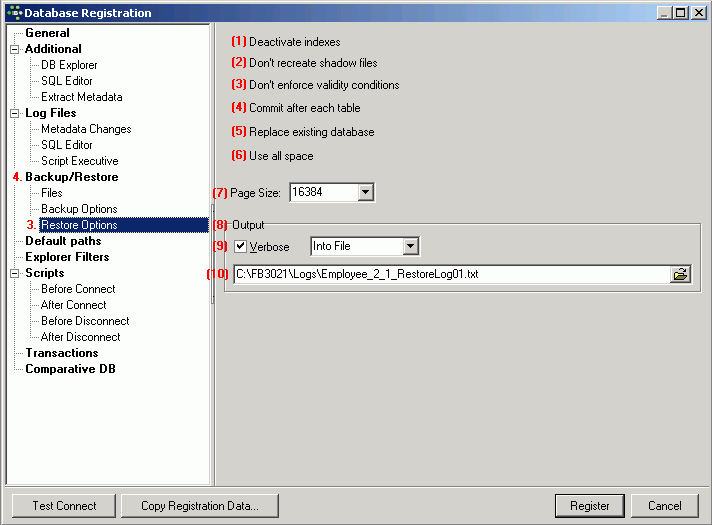The image size is (712, 525).
Task: Click the Test Connect button
Action: [x=64, y=506]
